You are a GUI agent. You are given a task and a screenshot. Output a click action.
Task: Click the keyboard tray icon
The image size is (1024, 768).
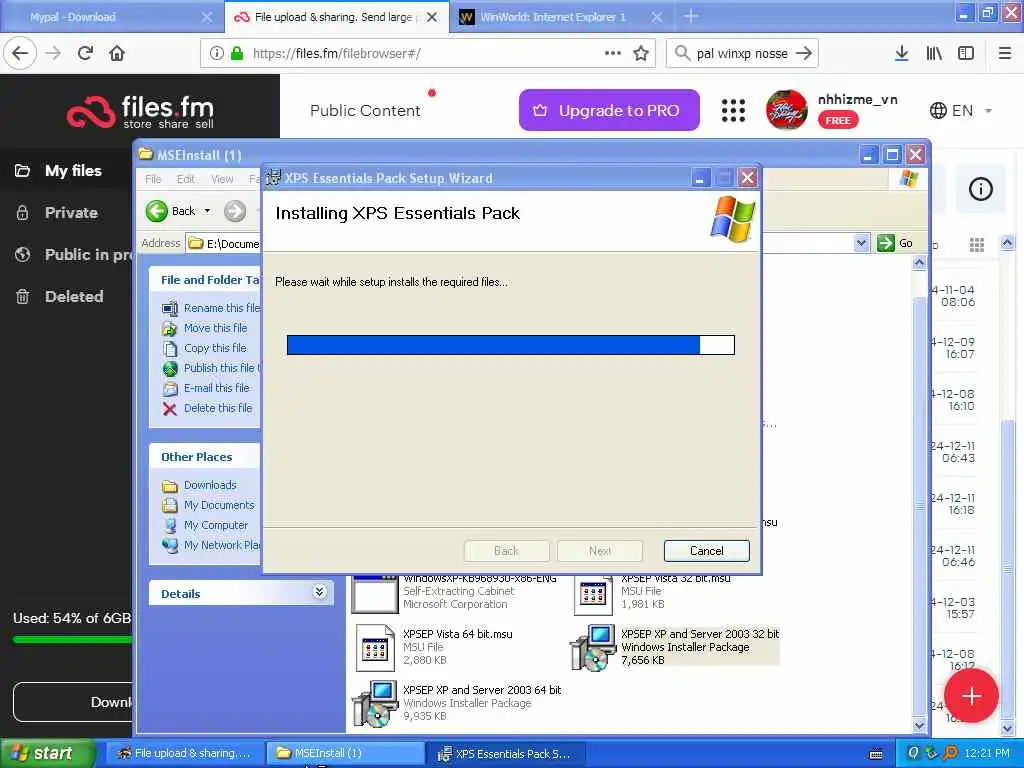(876, 754)
